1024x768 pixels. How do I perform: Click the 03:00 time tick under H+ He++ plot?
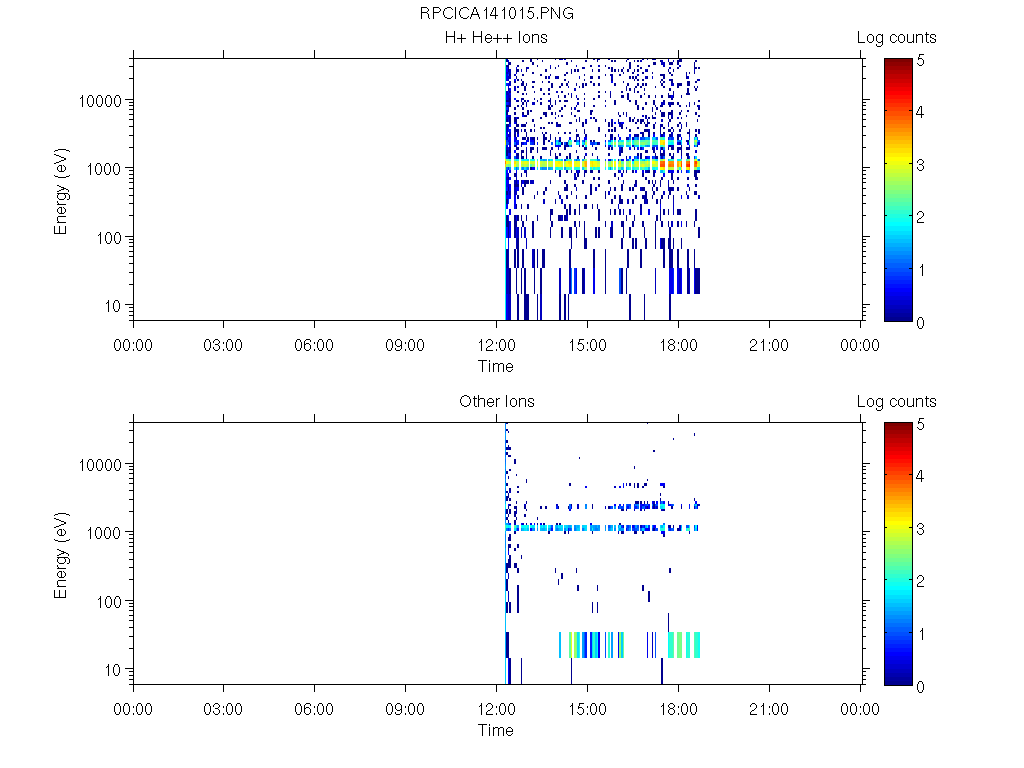[223, 345]
